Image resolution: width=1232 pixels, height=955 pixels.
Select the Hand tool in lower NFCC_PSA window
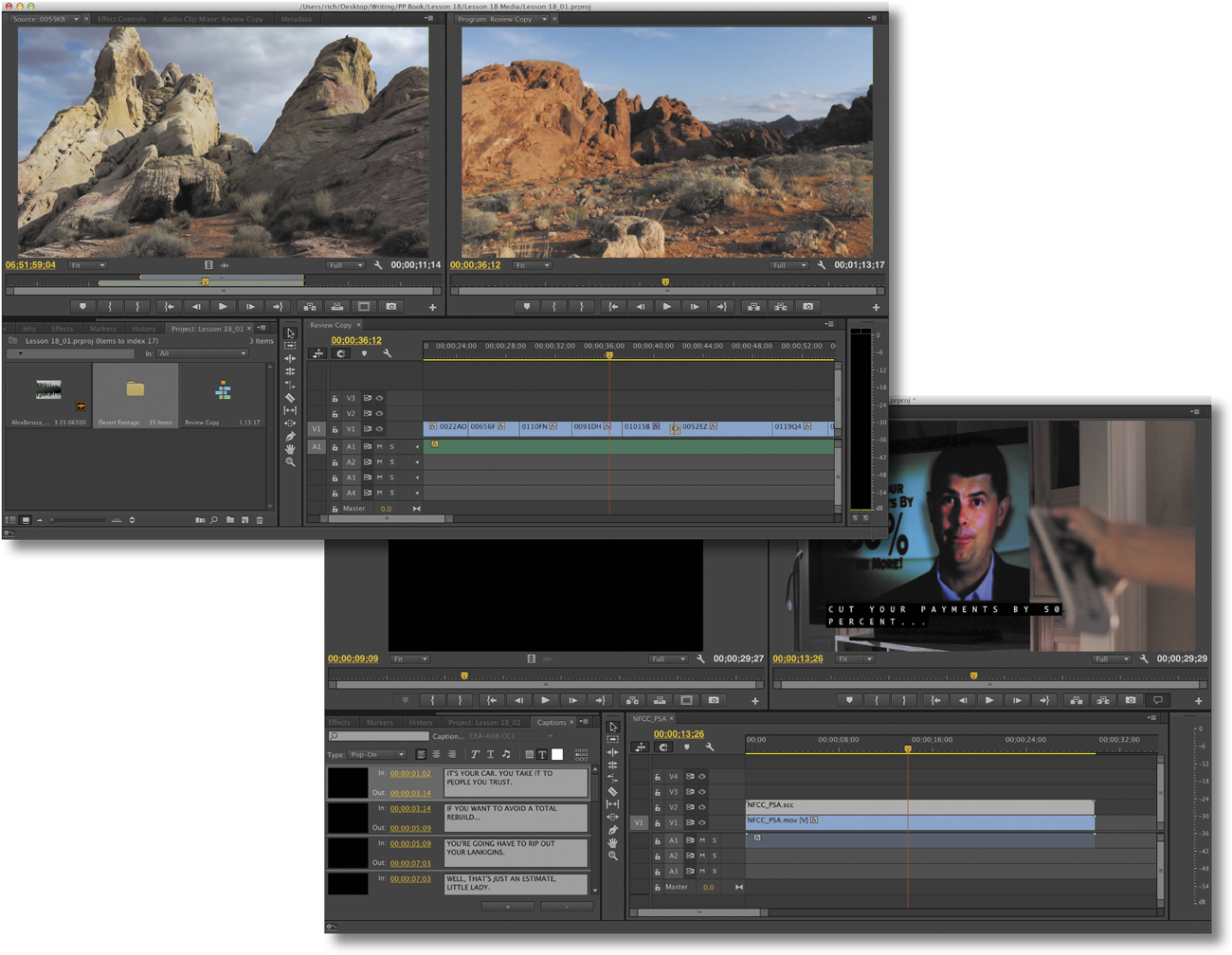[613, 842]
